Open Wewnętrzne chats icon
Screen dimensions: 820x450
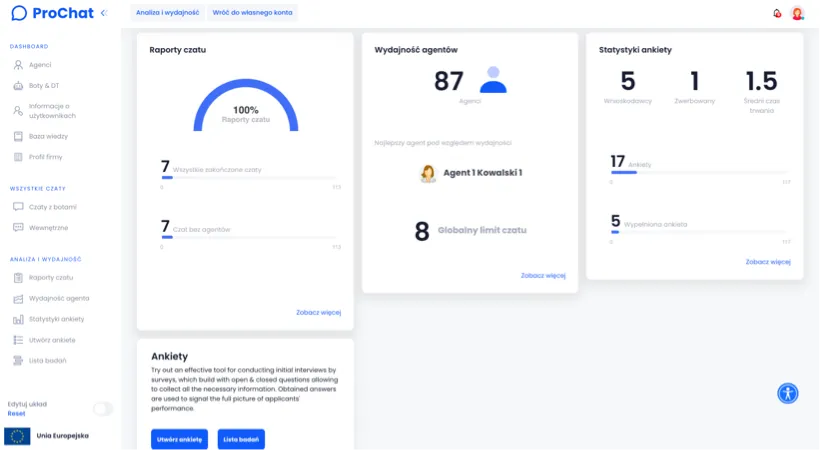point(19,228)
